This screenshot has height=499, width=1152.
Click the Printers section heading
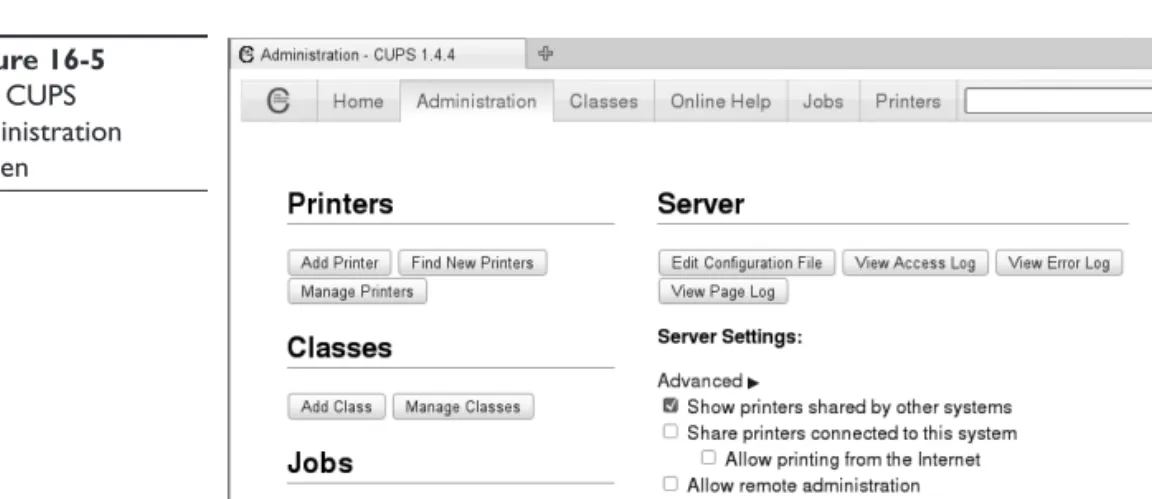[340, 204]
